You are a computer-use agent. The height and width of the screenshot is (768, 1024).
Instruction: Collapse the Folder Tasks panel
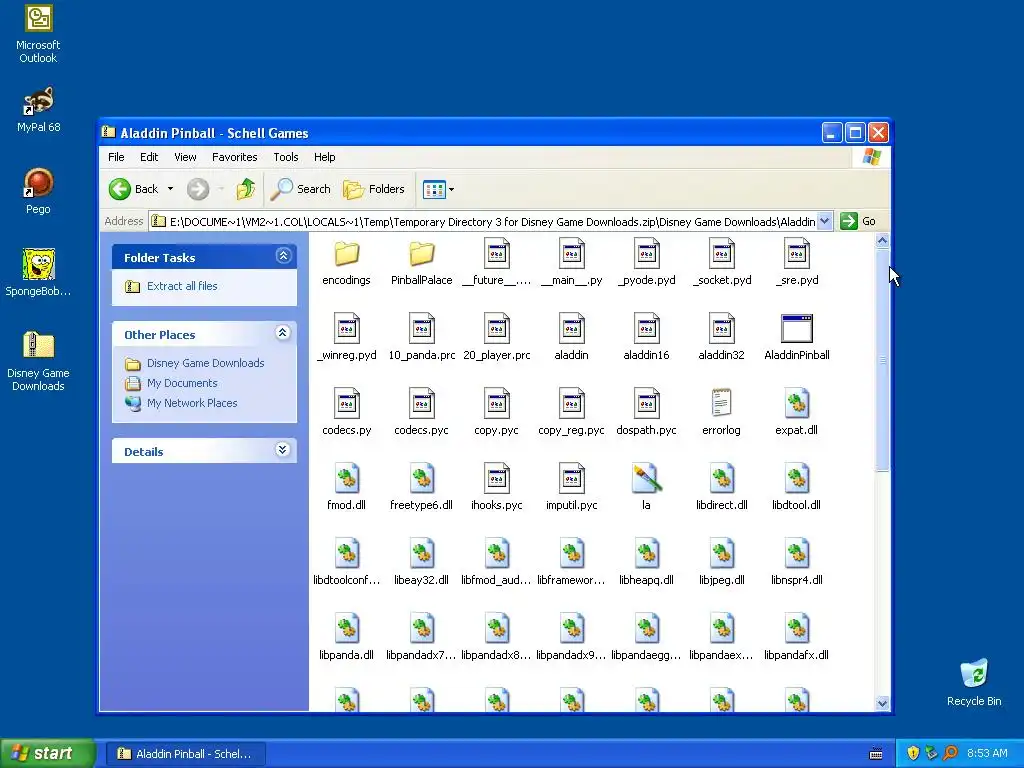(x=283, y=256)
